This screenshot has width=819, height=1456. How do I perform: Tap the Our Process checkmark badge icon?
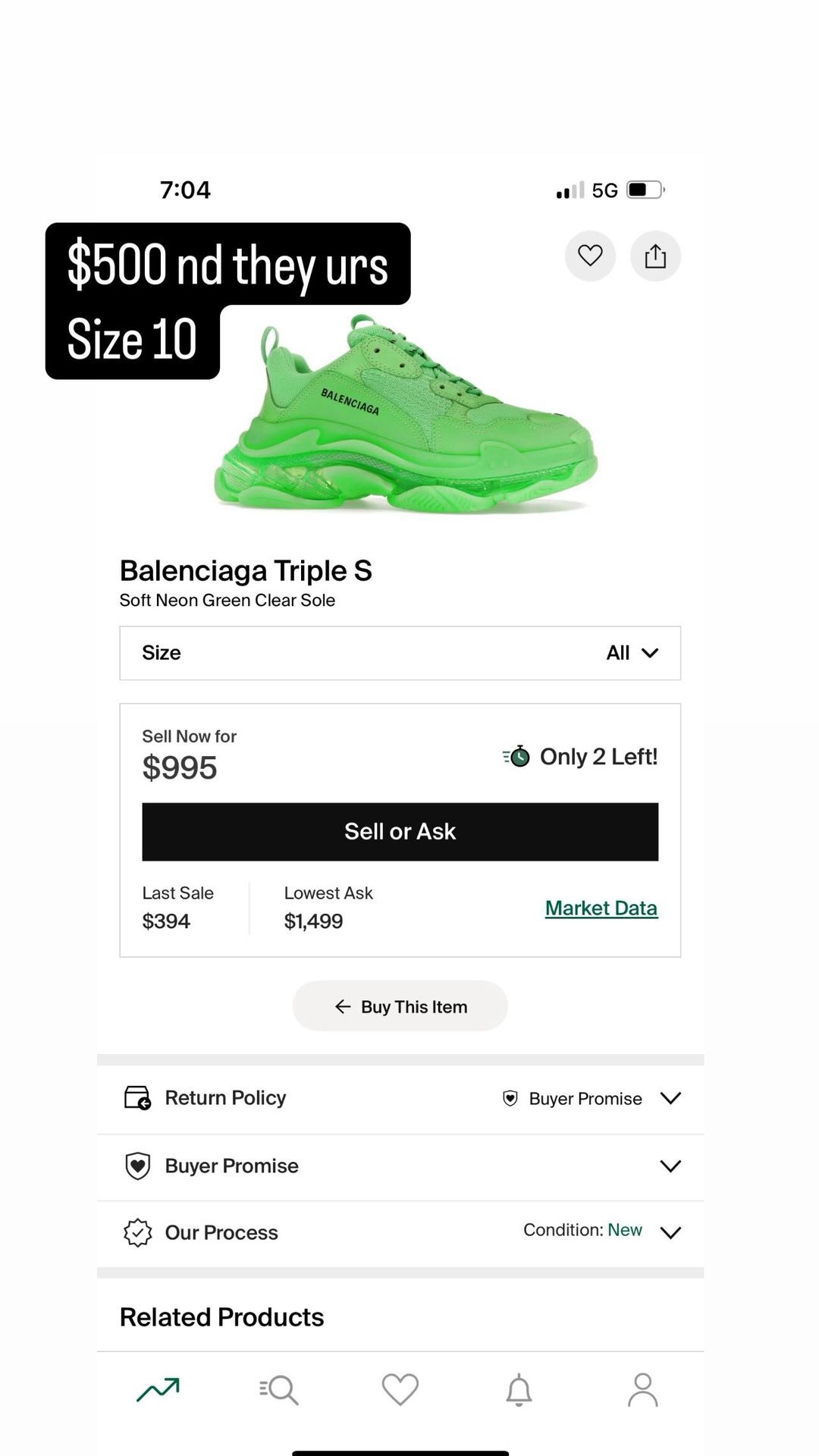point(137,1232)
